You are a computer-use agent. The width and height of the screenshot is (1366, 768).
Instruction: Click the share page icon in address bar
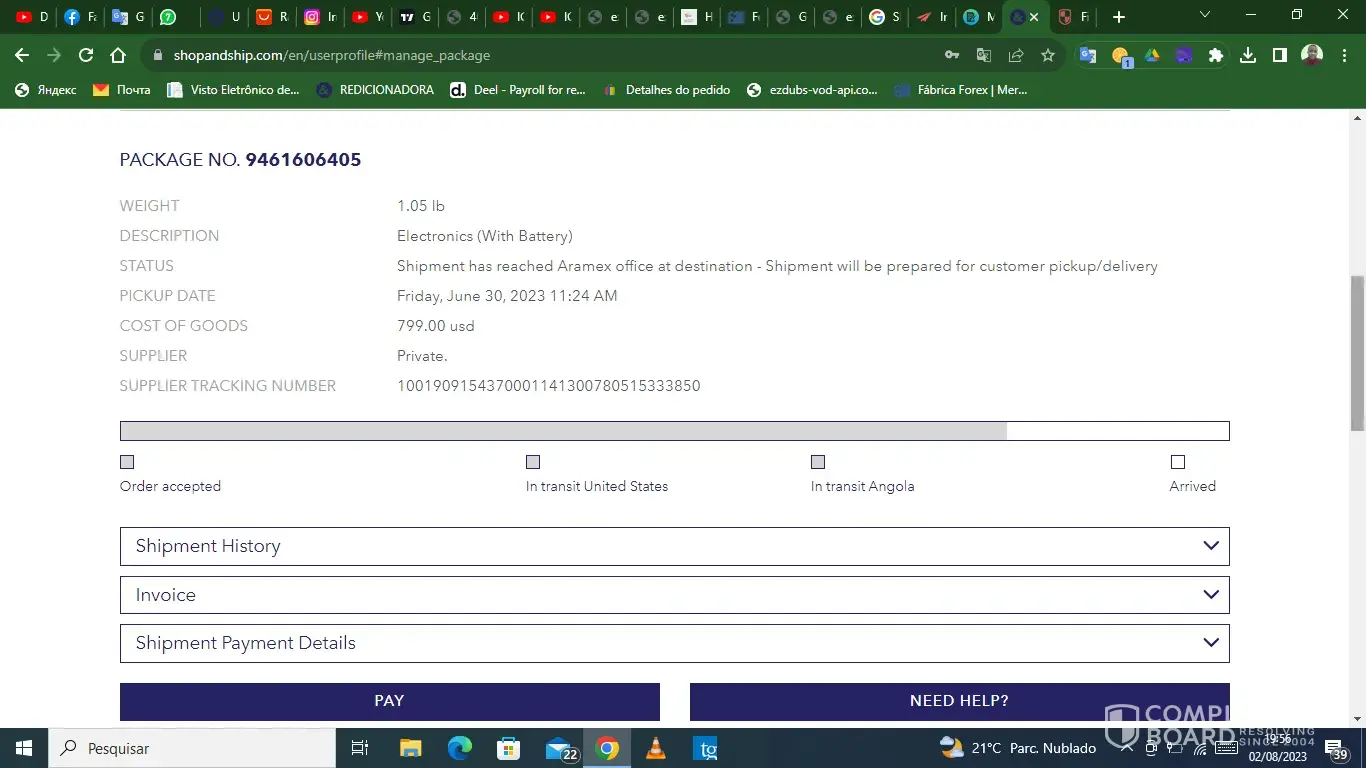pyautogui.click(x=1016, y=56)
